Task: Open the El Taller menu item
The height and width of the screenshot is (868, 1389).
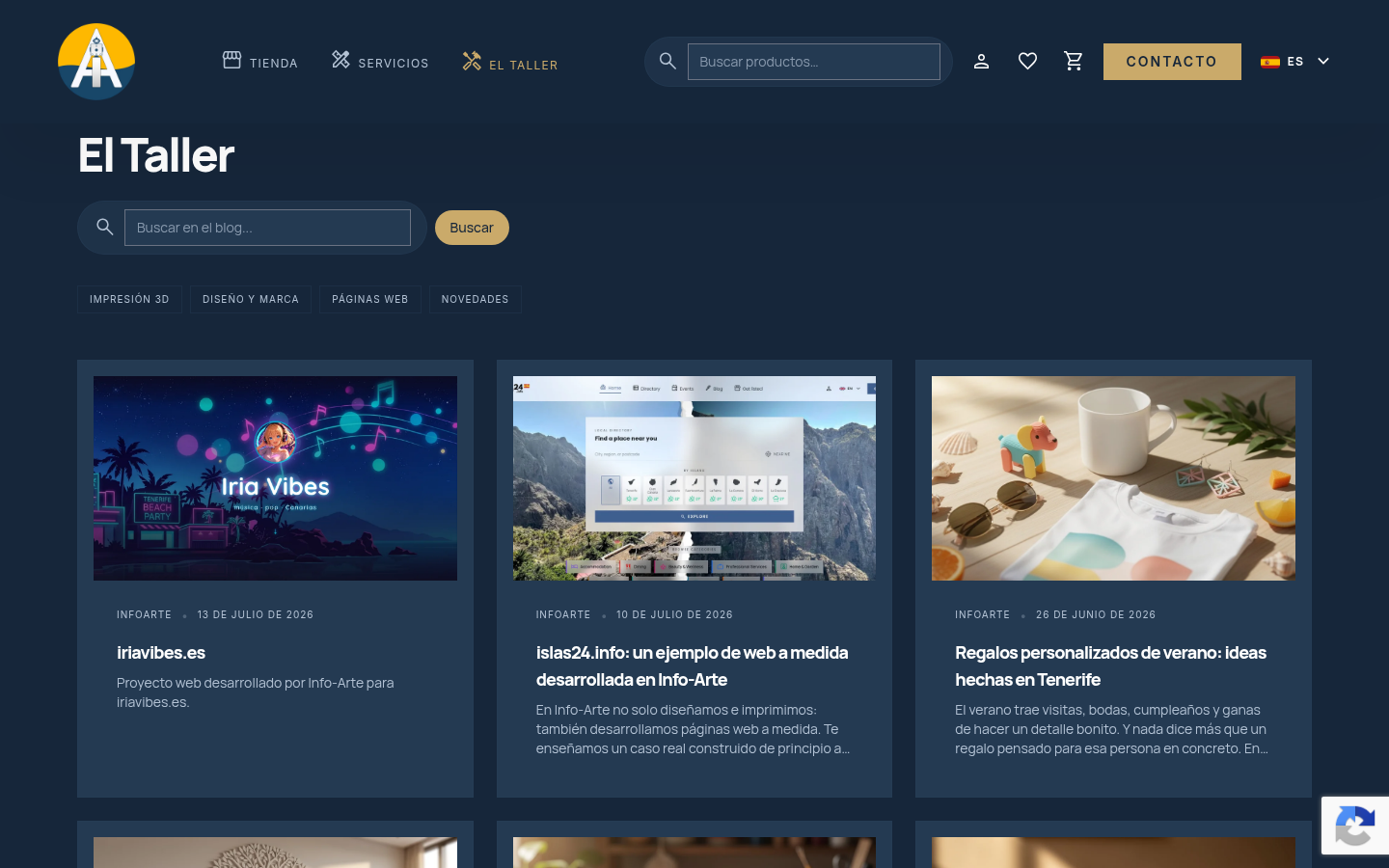Action: pyautogui.click(x=510, y=63)
